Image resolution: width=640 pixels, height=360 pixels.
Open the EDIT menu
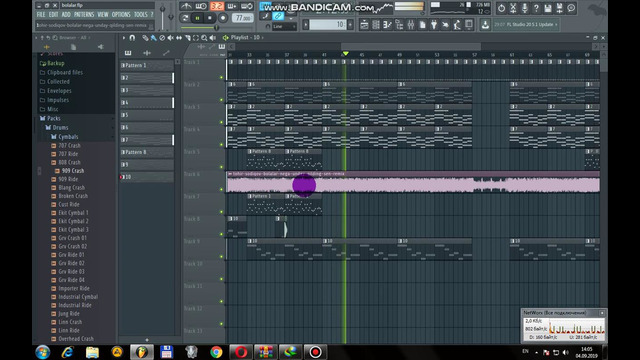pyautogui.click(x=53, y=14)
